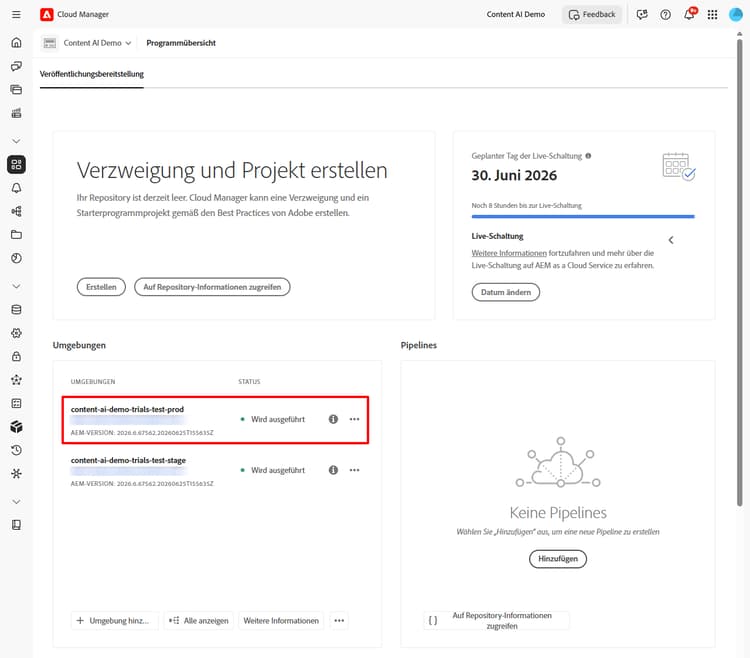Click the Live-Schaltung blue progress bar
The width and height of the screenshot is (750, 658).
point(583,217)
